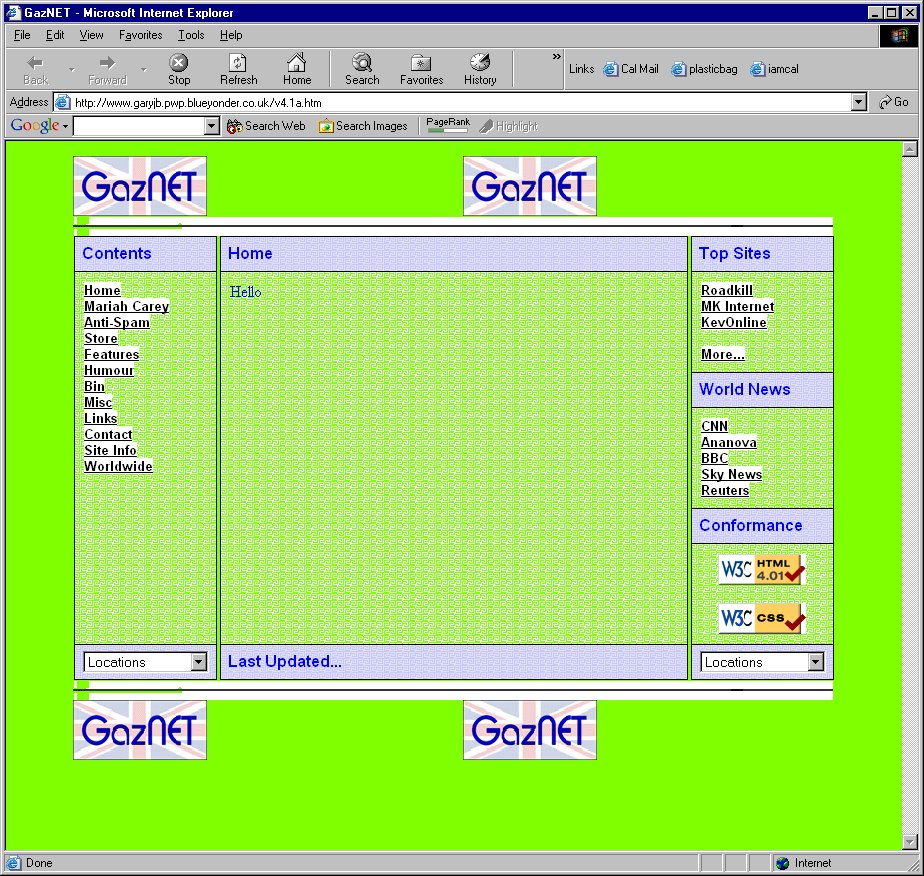The image size is (924, 876).
Task: Open the iamcal links shortcut
Action: (774, 69)
